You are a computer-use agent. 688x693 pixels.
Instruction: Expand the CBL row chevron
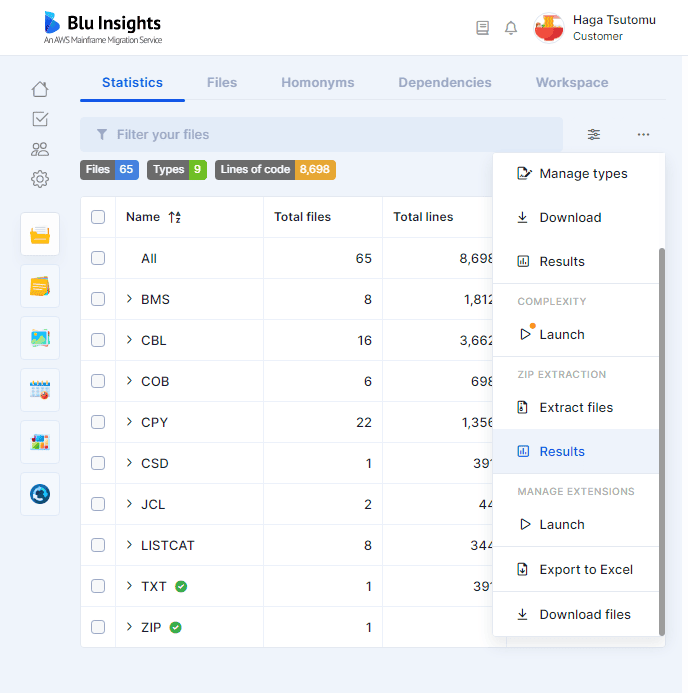tap(129, 340)
